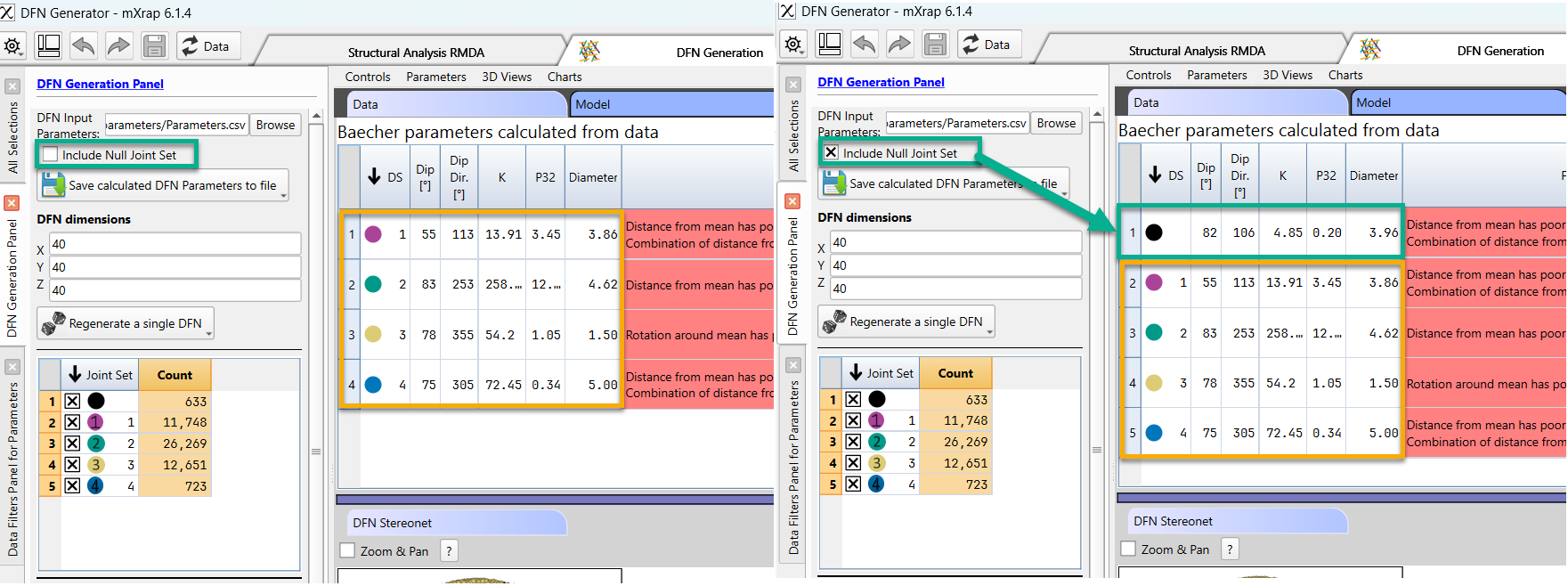Click blue joint set 4 swatch, left count table
This screenshot has width=1568, height=586.
point(95,486)
